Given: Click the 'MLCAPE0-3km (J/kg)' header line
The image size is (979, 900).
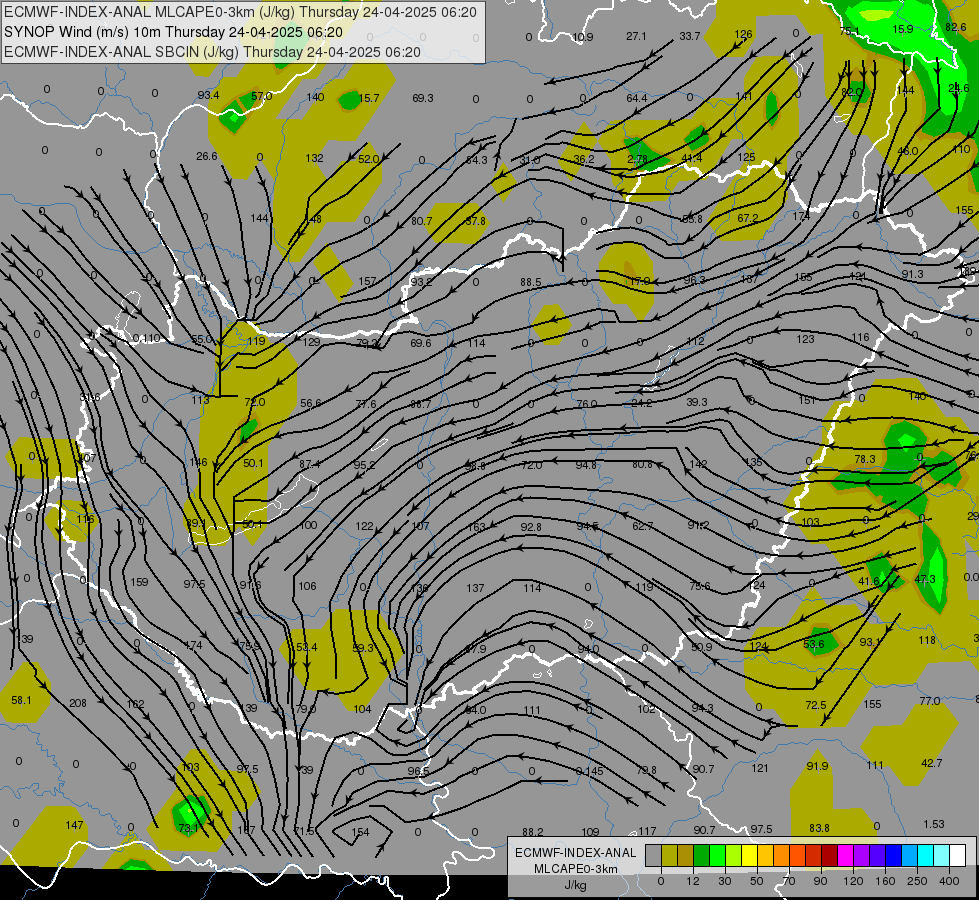Looking at the screenshot, I should click(240, 12).
